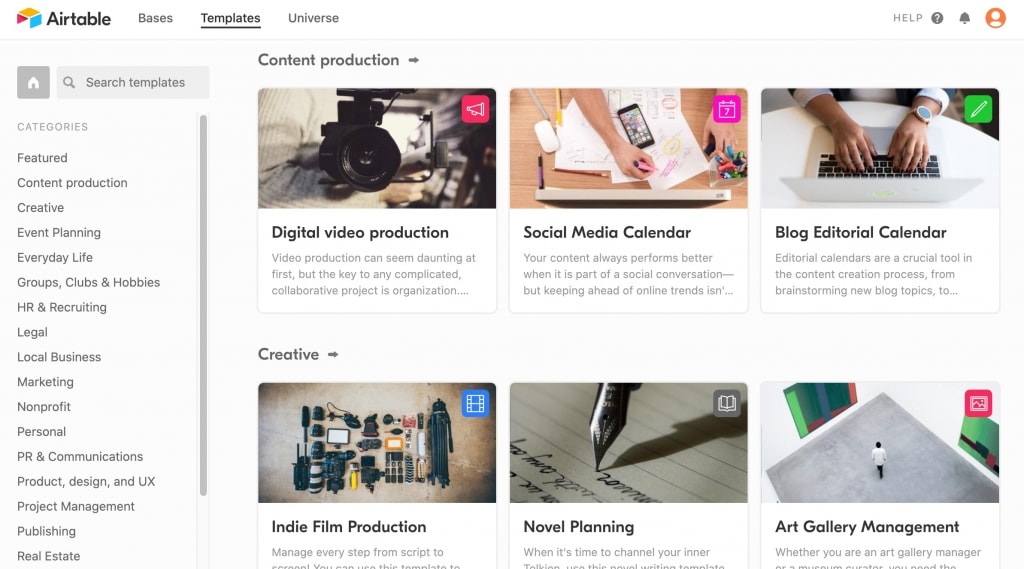Click the Social Media Calendar title
This screenshot has width=1024, height=569.
point(607,233)
